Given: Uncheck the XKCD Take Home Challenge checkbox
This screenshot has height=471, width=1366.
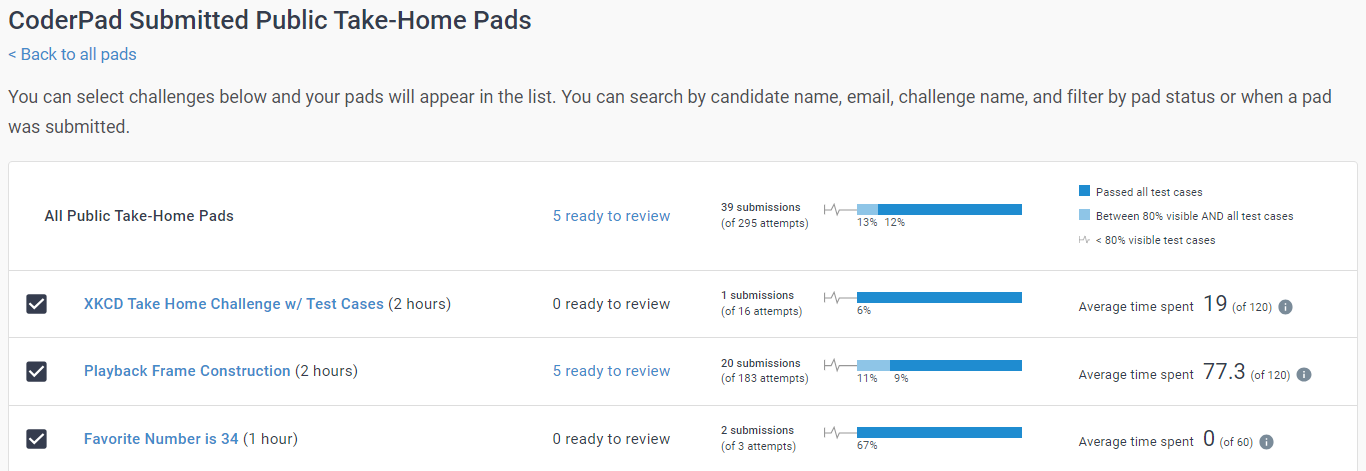Looking at the screenshot, I should (36, 304).
